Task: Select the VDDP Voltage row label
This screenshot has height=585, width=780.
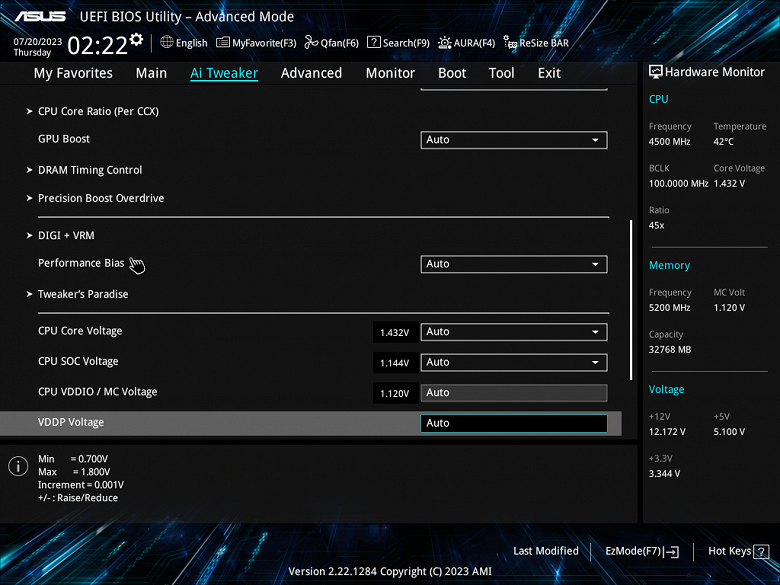Action: [71, 422]
